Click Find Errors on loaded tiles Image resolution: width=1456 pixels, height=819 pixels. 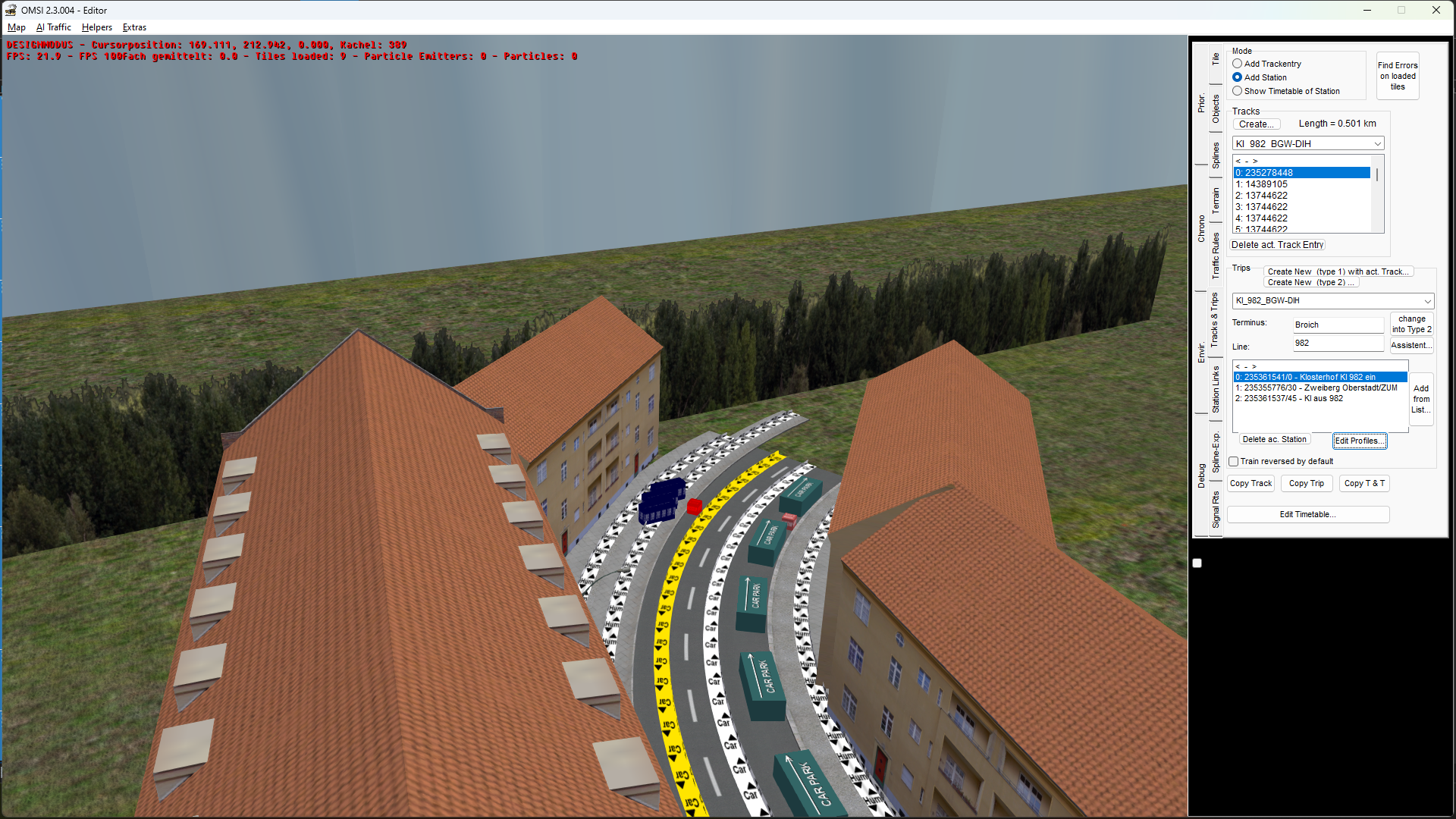click(x=1397, y=76)
